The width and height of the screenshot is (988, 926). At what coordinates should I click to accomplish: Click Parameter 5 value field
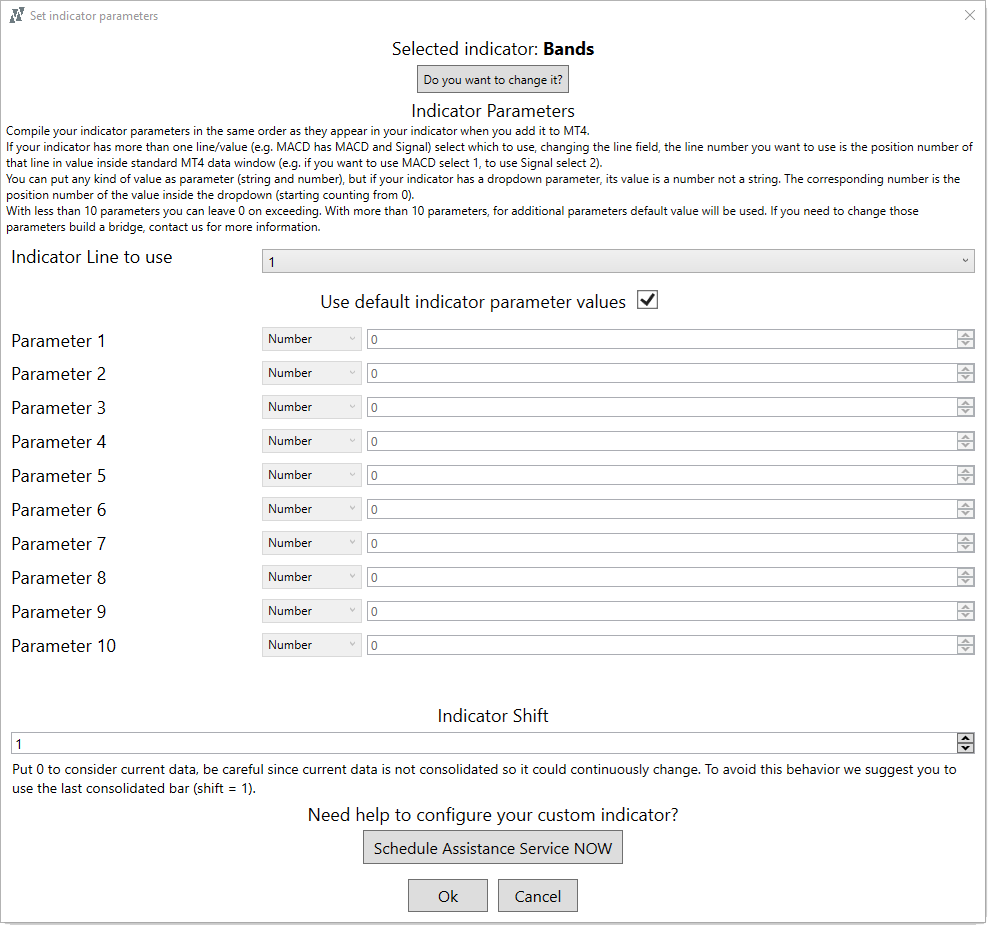click(x=662, y=476)
